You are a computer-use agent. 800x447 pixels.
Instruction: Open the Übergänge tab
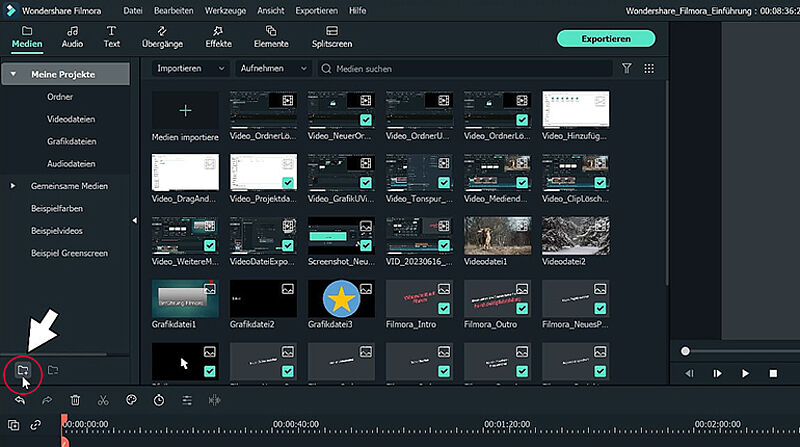click(x=162, y=38)
